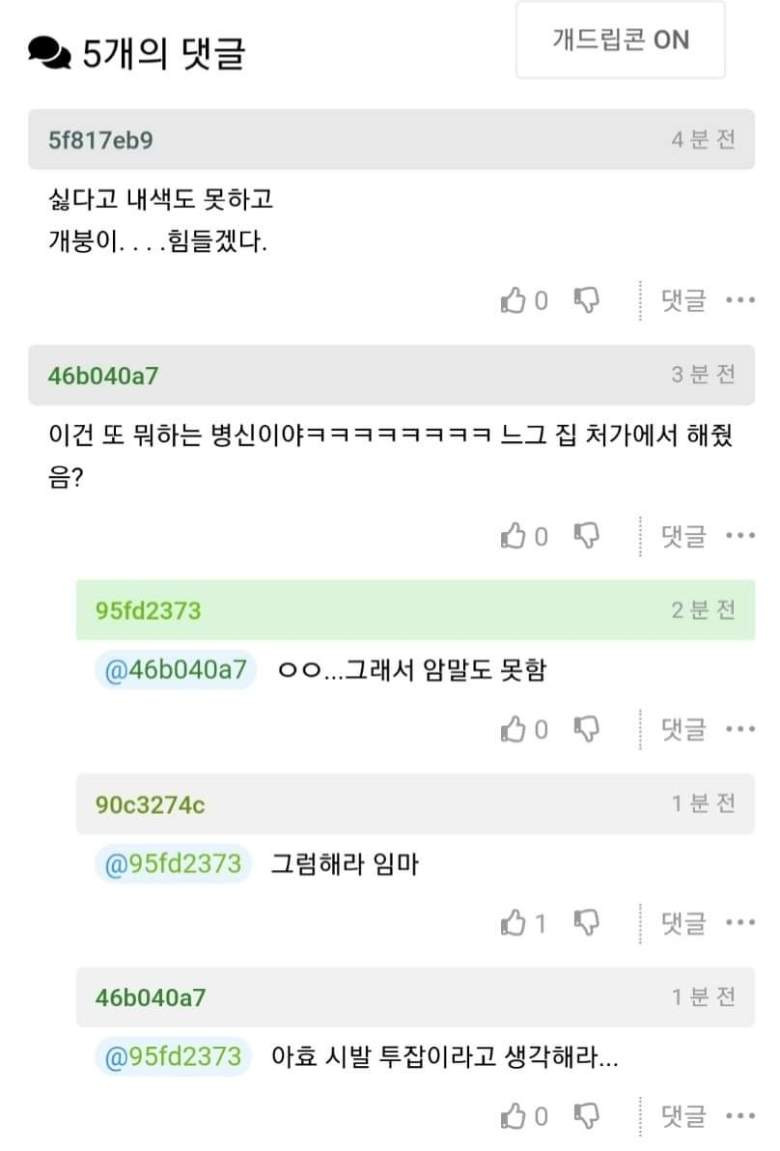Open more options for 5f817eb9's comment

[x=740, y=300]
